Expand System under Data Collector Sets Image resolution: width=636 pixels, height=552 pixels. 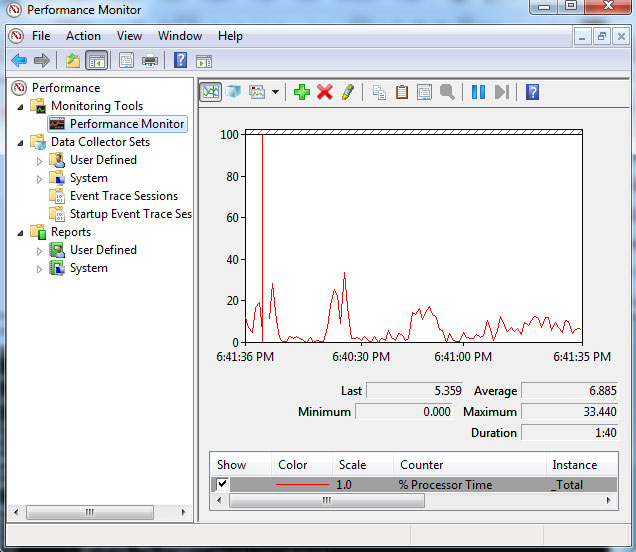pos(40,179)
